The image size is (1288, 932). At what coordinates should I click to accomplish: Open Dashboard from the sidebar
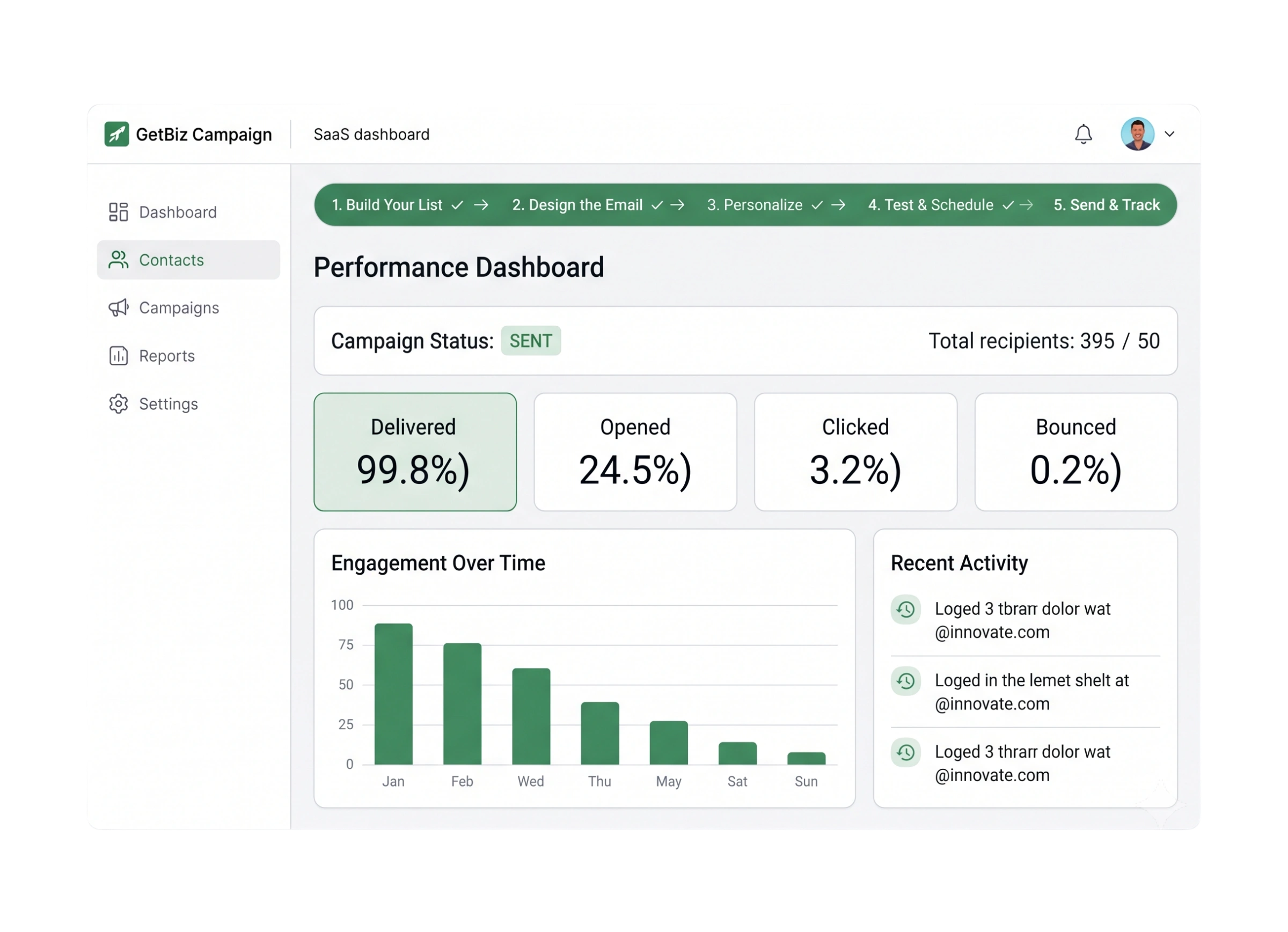[188, 212]
